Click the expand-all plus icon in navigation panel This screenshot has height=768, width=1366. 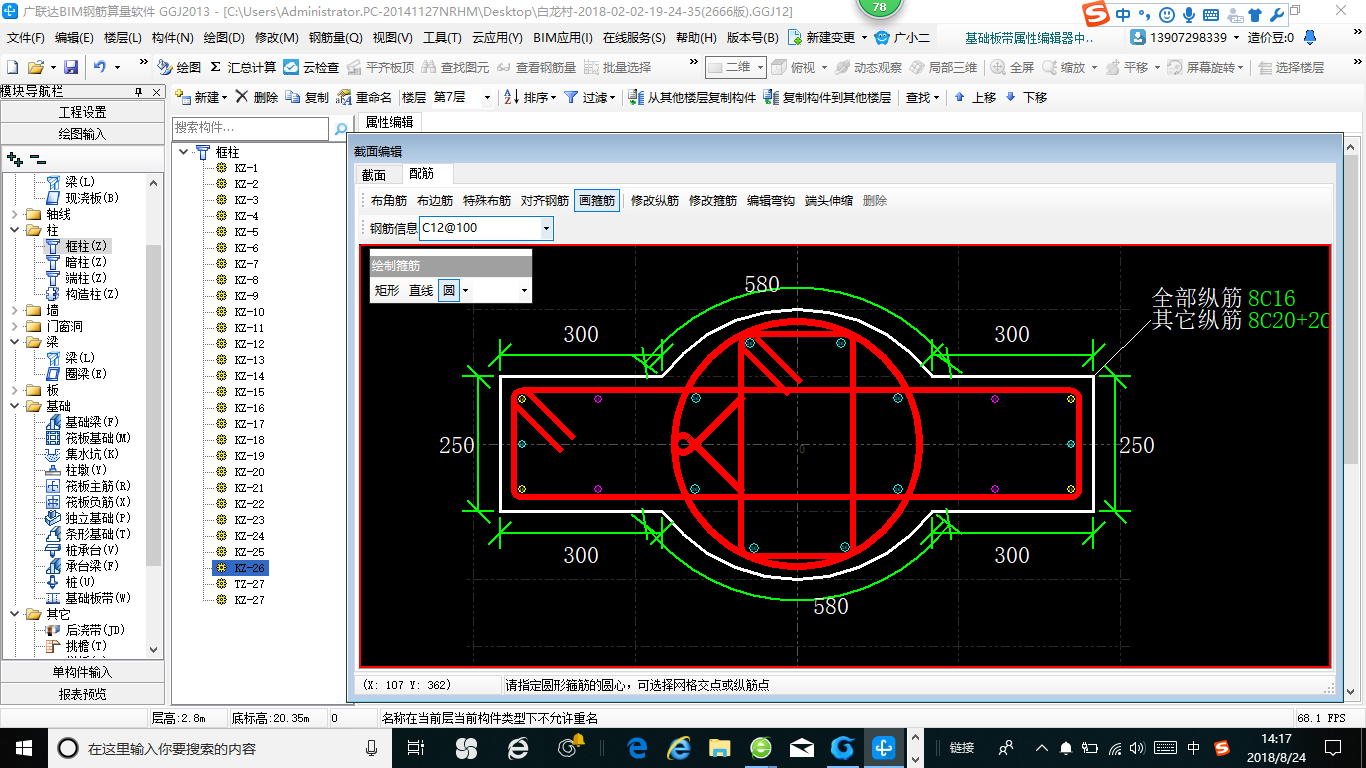tap(15, 159)
